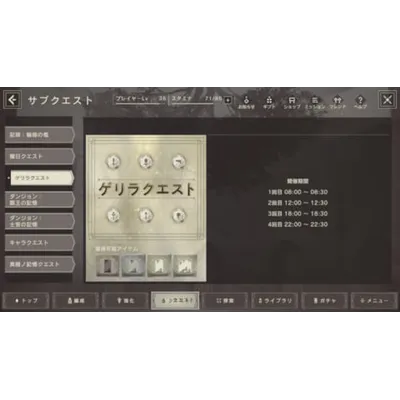Open the large ゲリラクエスト banner

146,189
